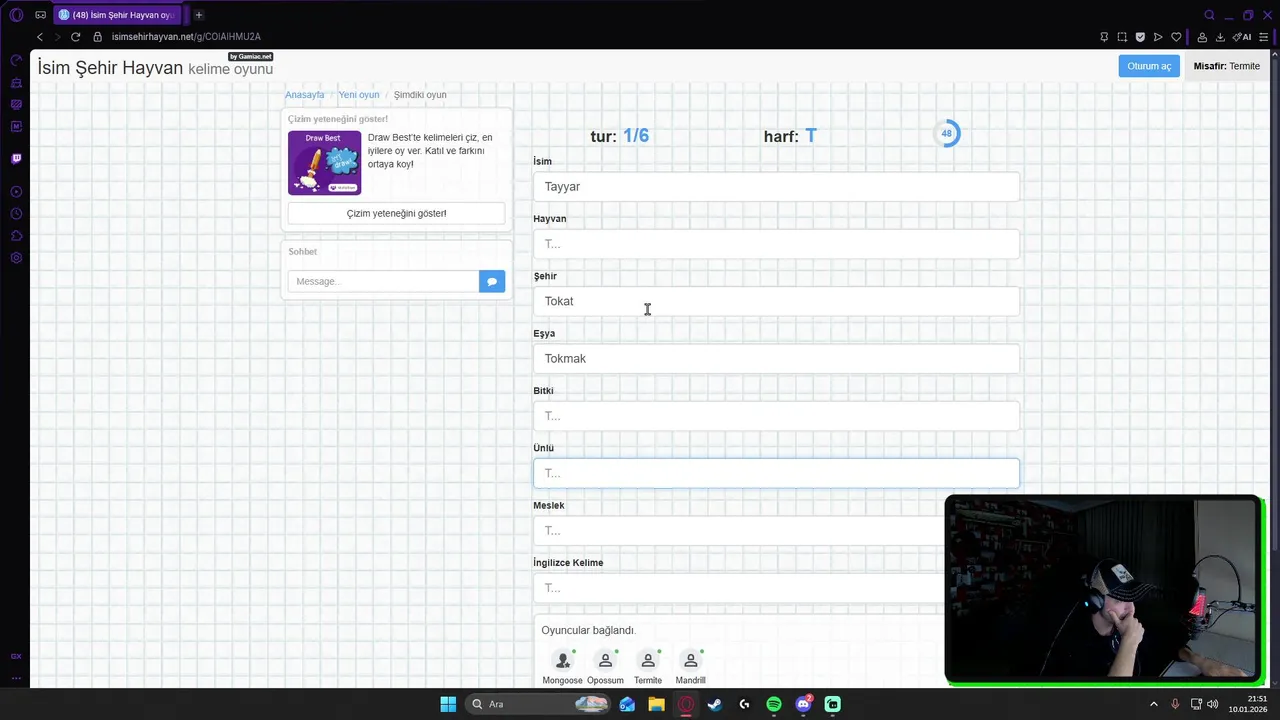The image size is (1280, 720).
Task: Click the Oturum aç button
Action: (1149, 66)
